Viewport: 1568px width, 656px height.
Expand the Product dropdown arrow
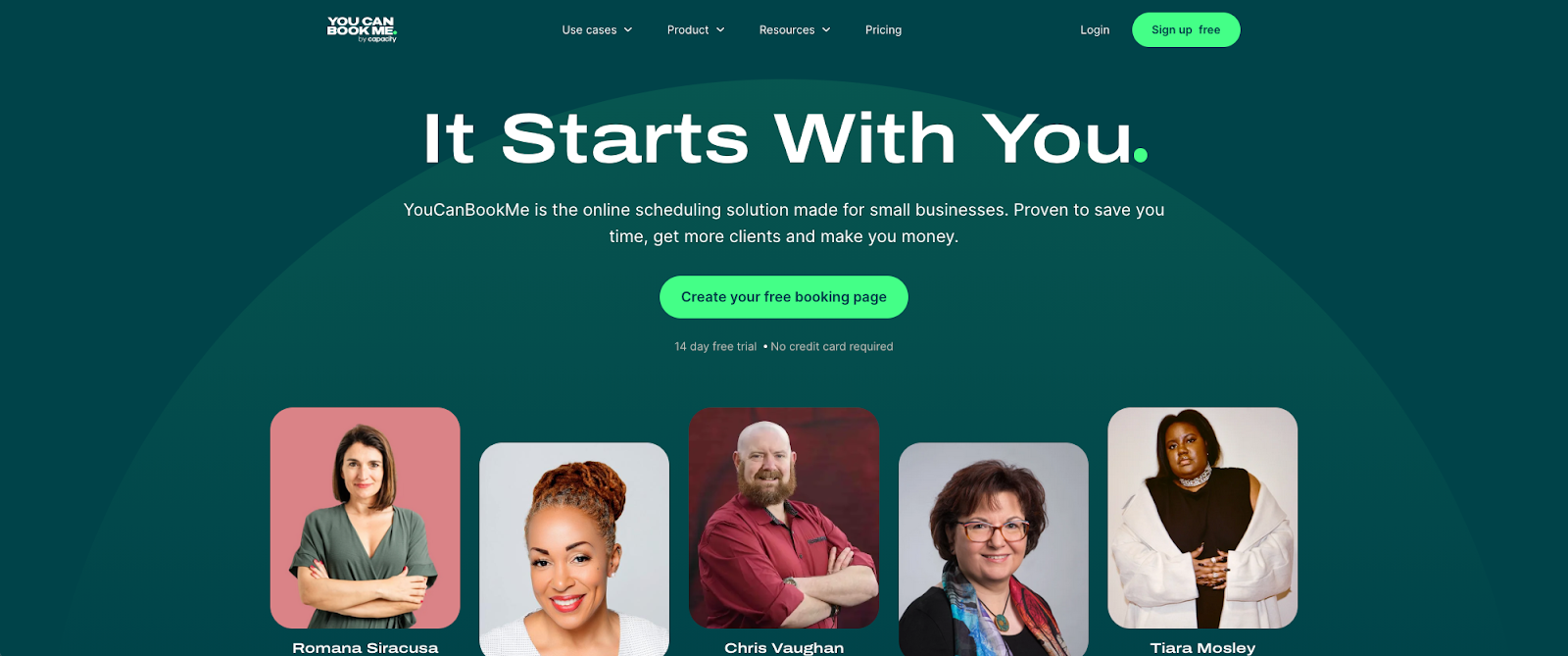[x=720, y=30]
